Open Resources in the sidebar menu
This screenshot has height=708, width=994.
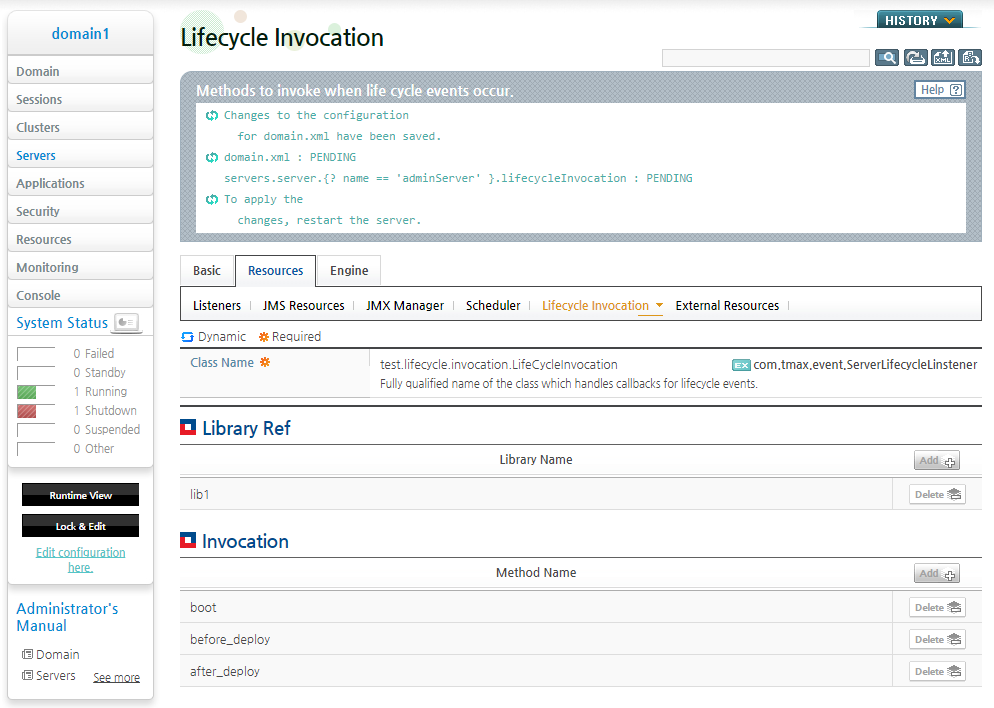(x=81, y=239)
